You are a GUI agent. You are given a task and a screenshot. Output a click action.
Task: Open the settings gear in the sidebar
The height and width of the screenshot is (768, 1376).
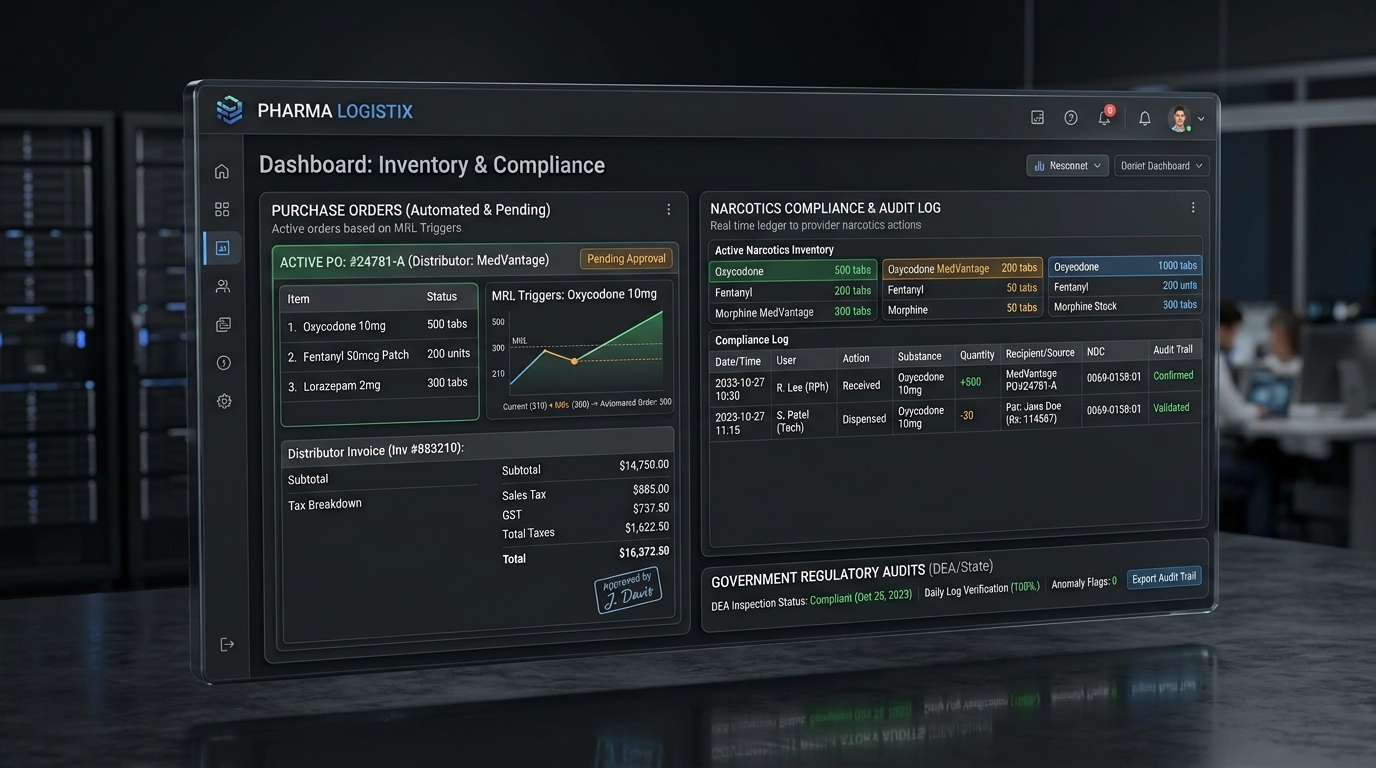pos(224,401)
